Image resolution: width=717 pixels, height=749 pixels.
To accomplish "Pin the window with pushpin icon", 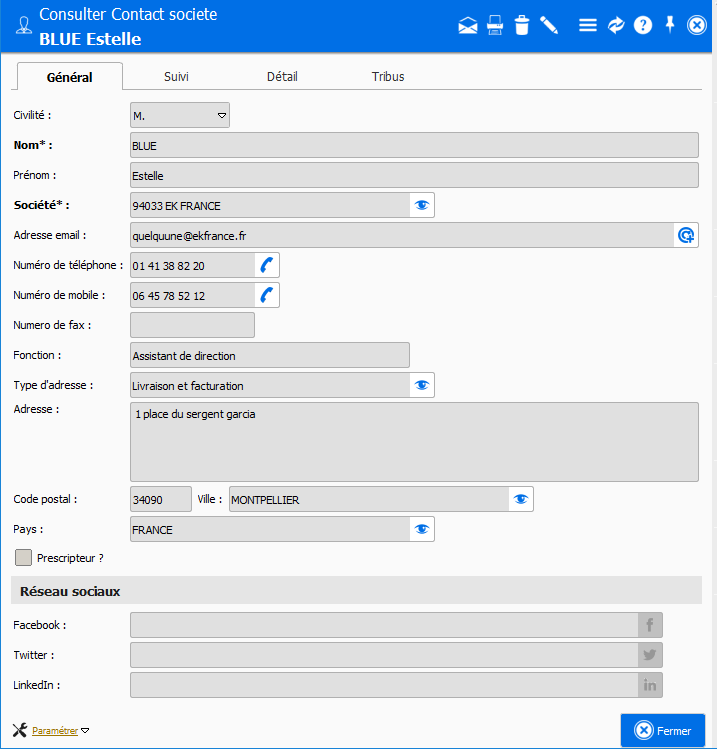I will click(x=670, y=25).
